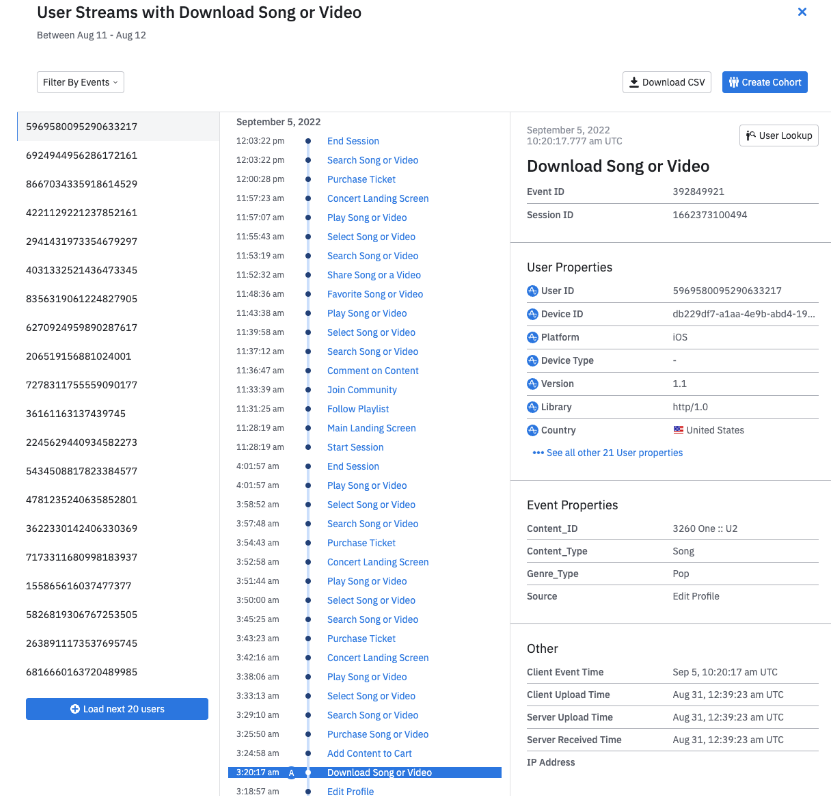Click the Download CSV button
Image resolution: width=840 pixels, height=810 pixels.
coord(666,82)
